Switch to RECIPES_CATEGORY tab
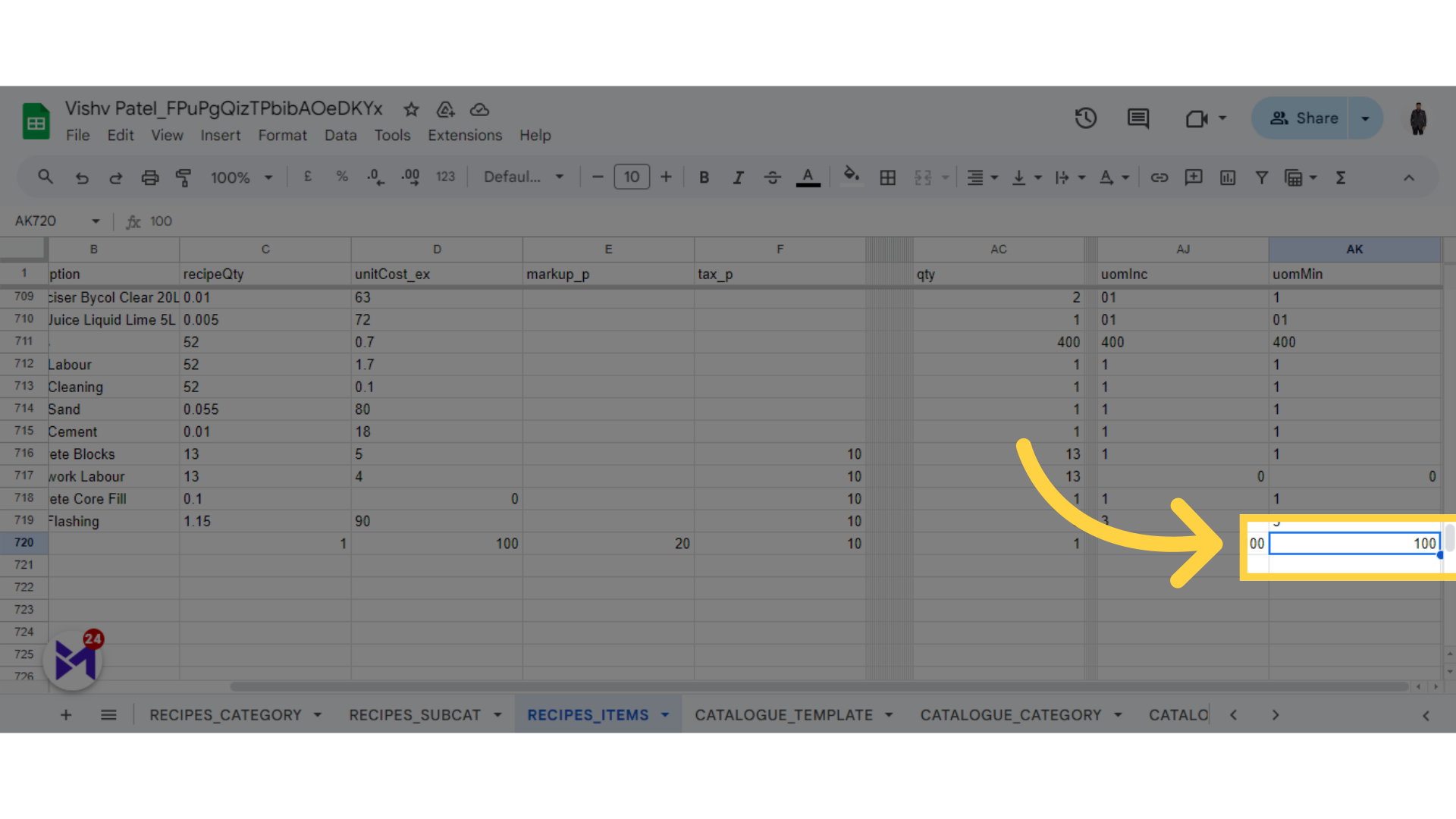The height and width of the screenshot is (819, 1456). [224, 715]
